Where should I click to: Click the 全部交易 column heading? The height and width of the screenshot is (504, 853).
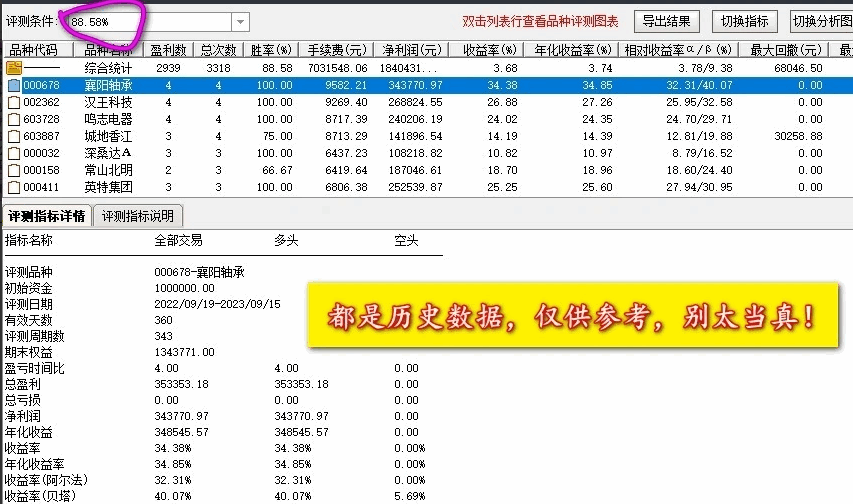coord(178,241)
